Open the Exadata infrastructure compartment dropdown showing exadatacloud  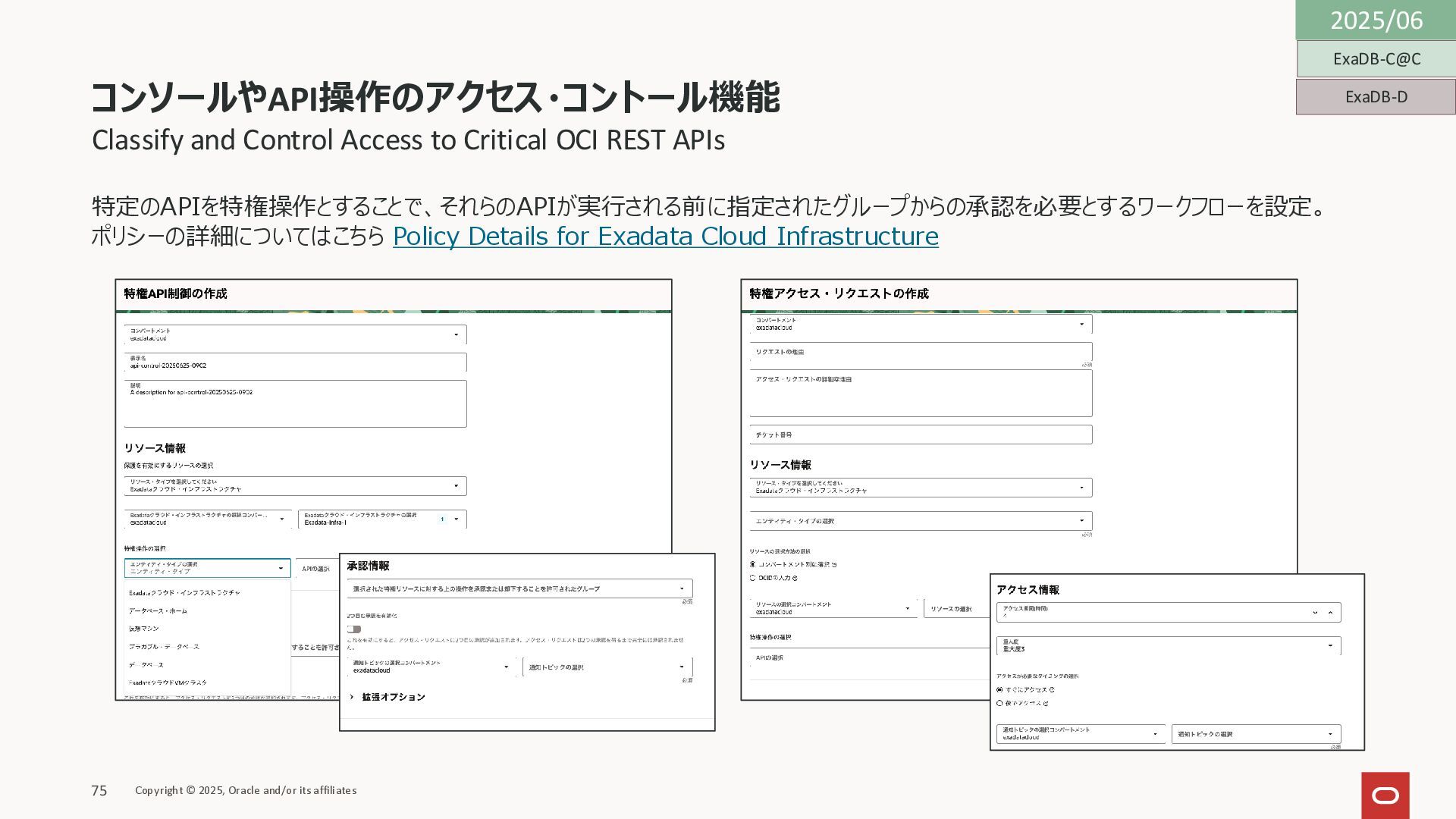click(x=208, y=519)
